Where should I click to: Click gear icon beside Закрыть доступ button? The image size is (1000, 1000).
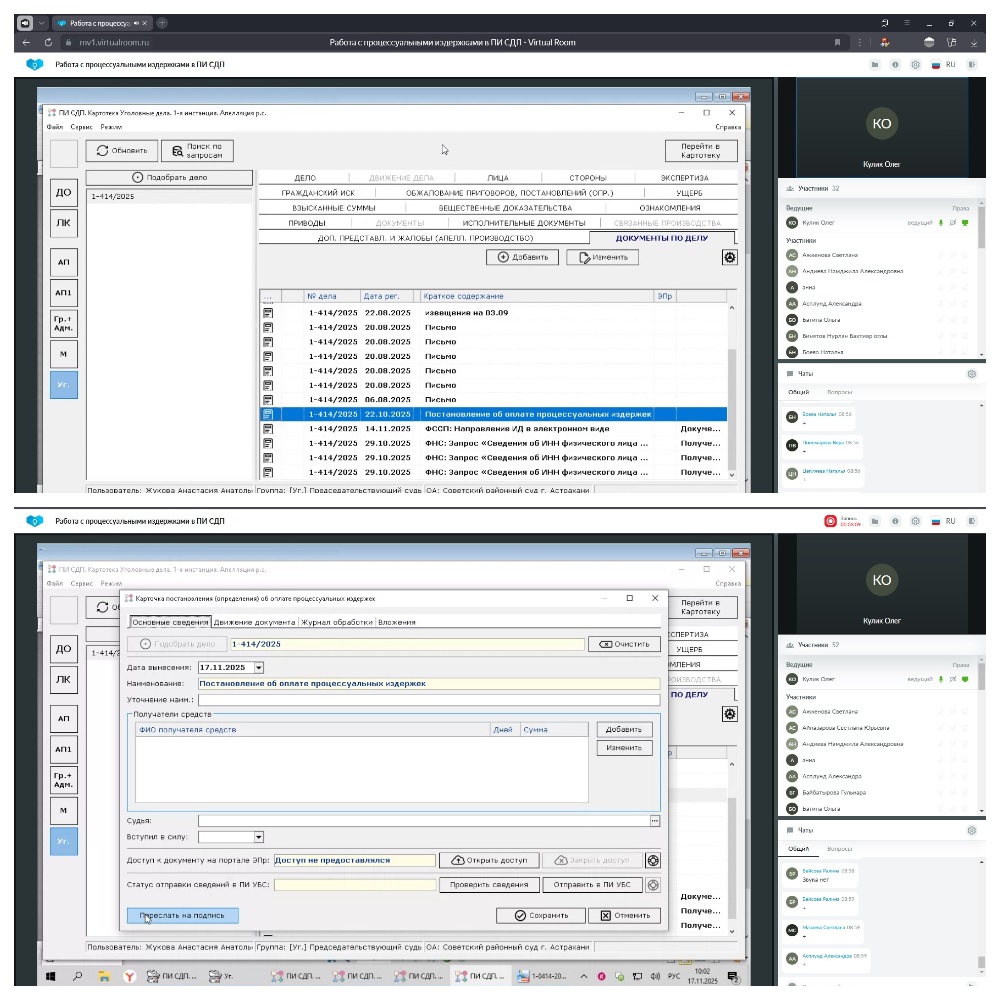coord(653,860)
